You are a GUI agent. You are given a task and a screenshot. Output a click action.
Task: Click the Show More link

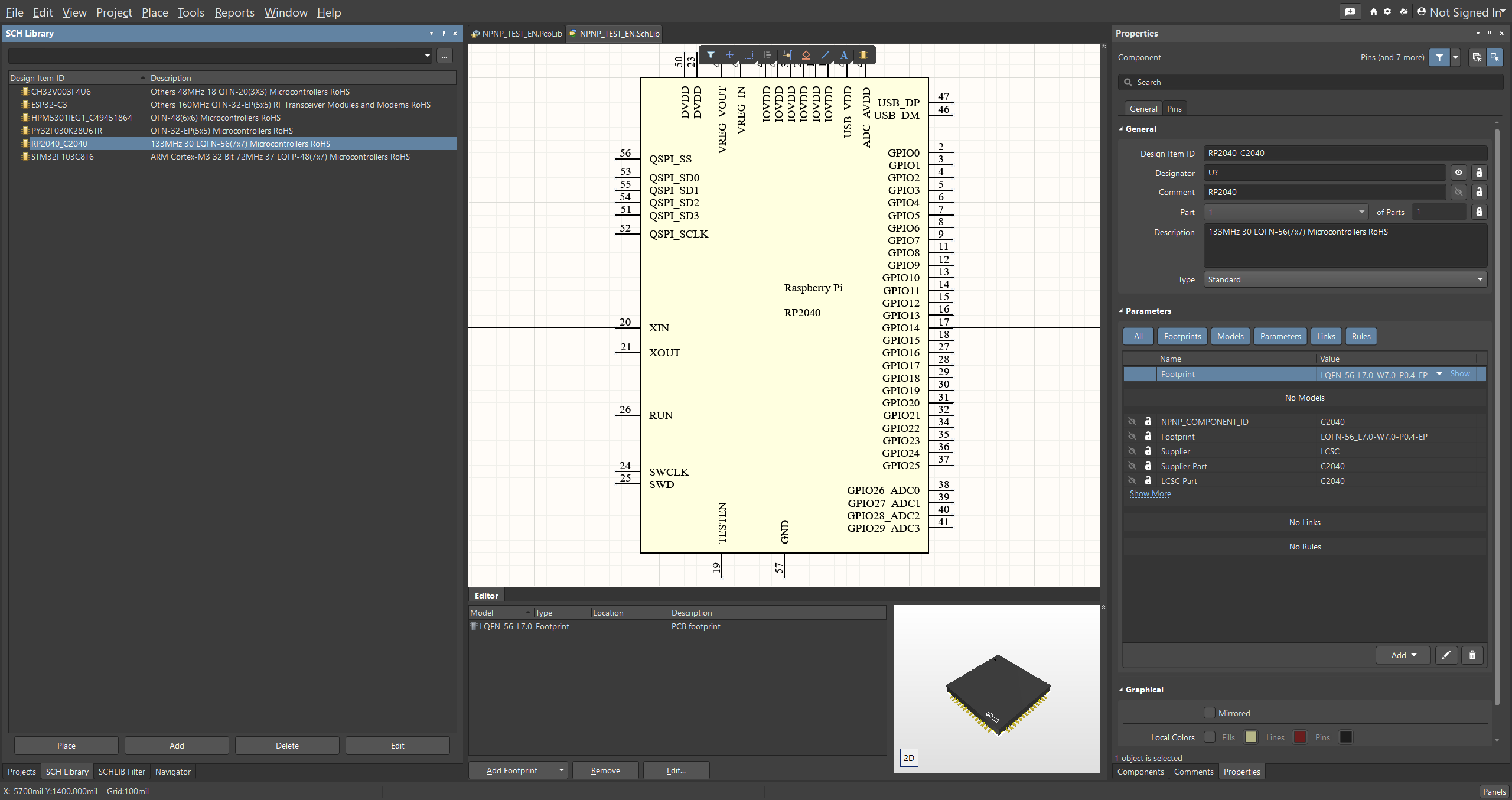[x=1150, y=494]
